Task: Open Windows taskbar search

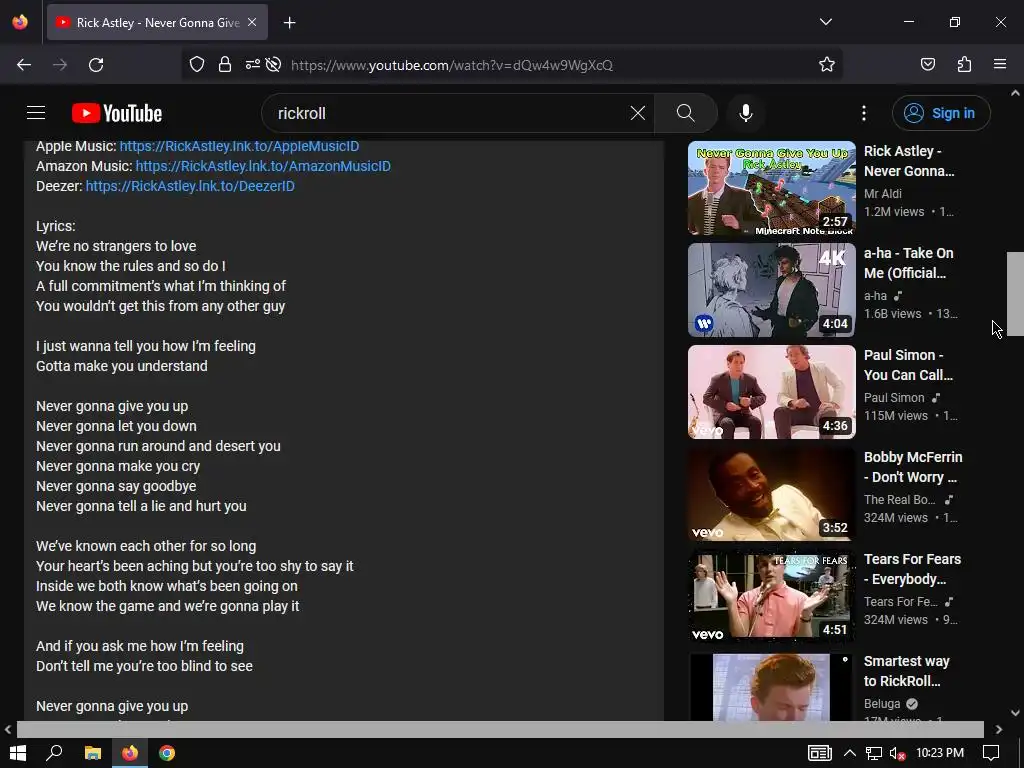Action: [54, 753]
